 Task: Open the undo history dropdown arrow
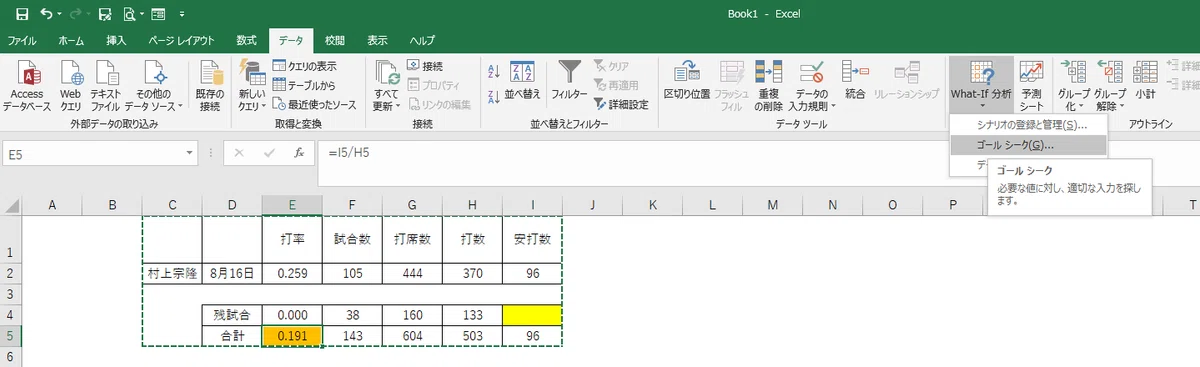(x=60, y=15)
